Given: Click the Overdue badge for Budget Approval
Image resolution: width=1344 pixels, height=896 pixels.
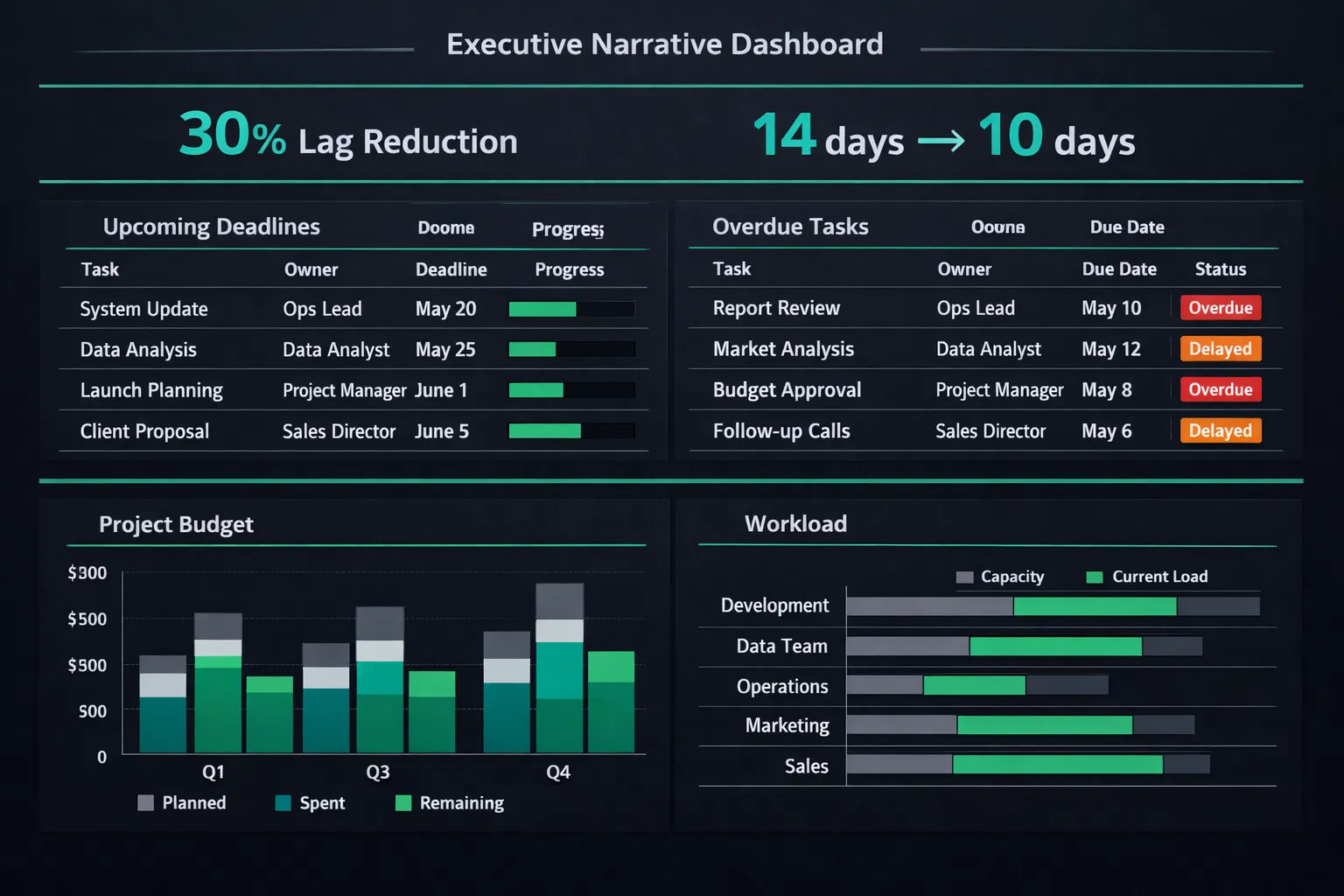Looking at the screenshot, I should point(1220,389).
